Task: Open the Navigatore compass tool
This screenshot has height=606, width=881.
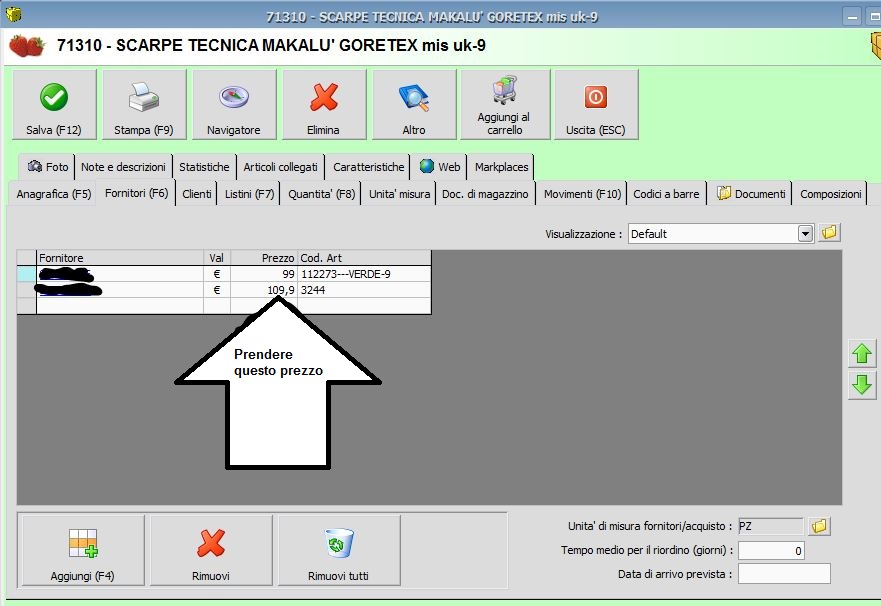Action: pos(234,104)
